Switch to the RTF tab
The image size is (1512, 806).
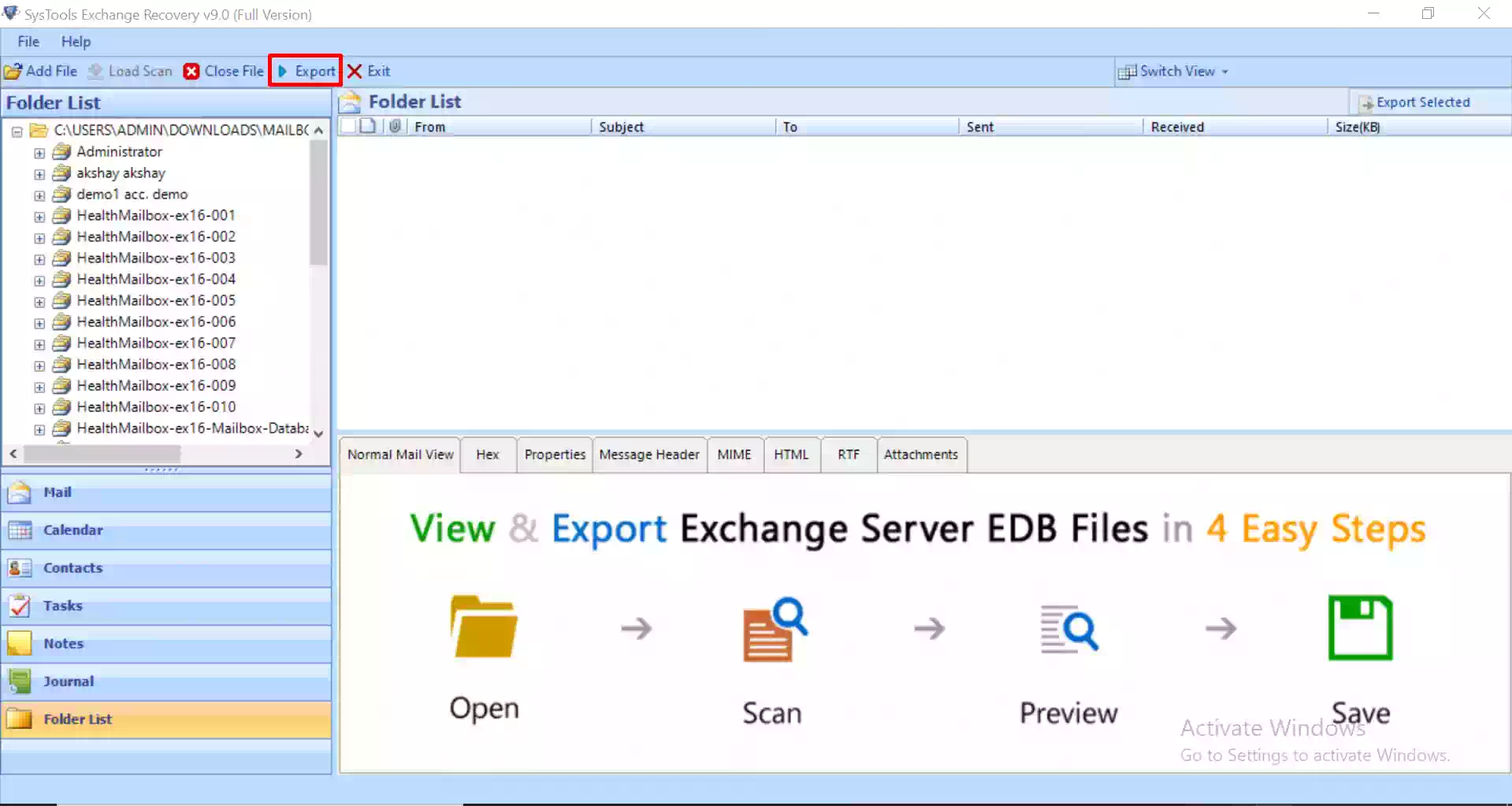[x=849, y=455]
